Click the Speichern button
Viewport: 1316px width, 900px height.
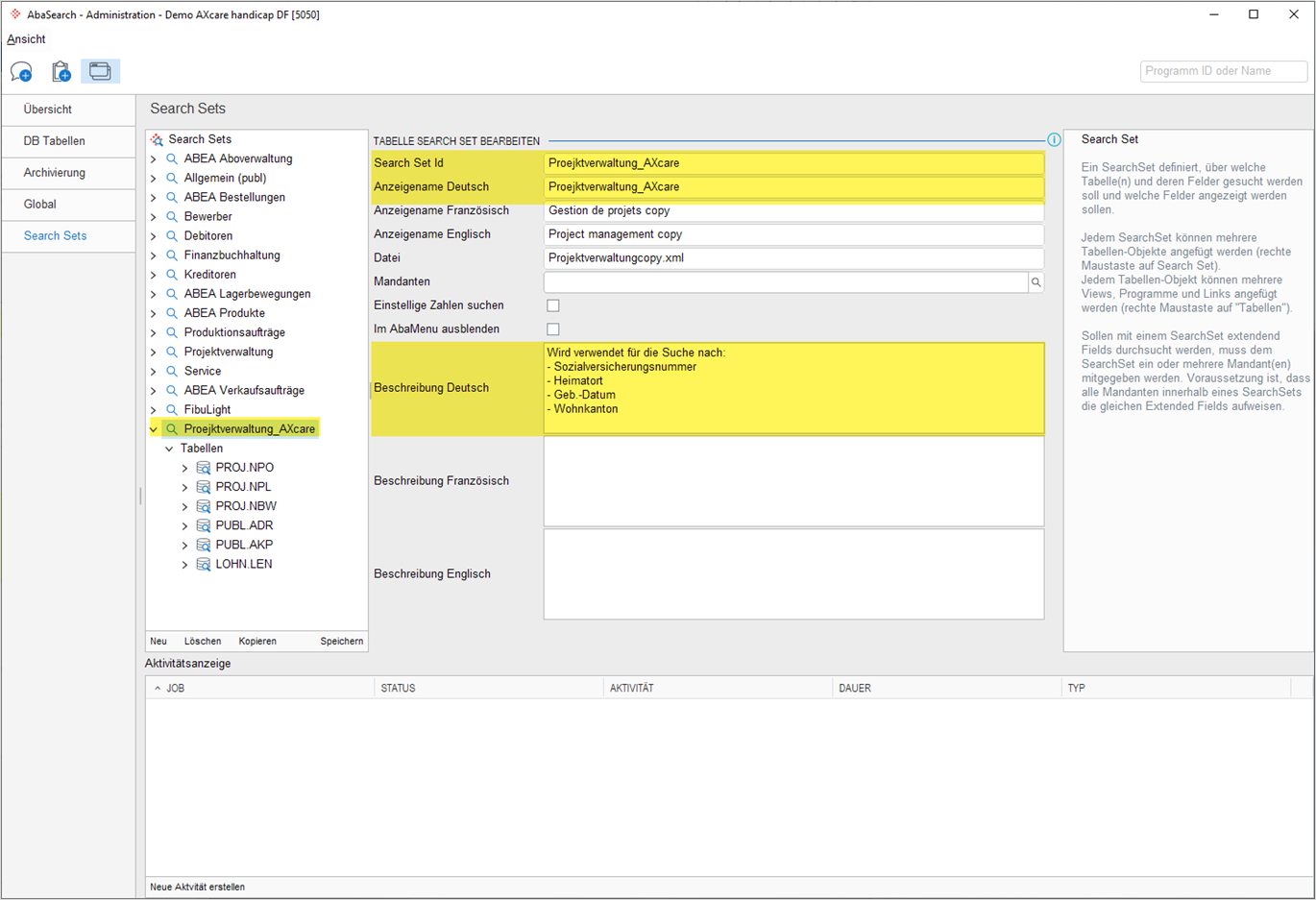pos(342,641)
